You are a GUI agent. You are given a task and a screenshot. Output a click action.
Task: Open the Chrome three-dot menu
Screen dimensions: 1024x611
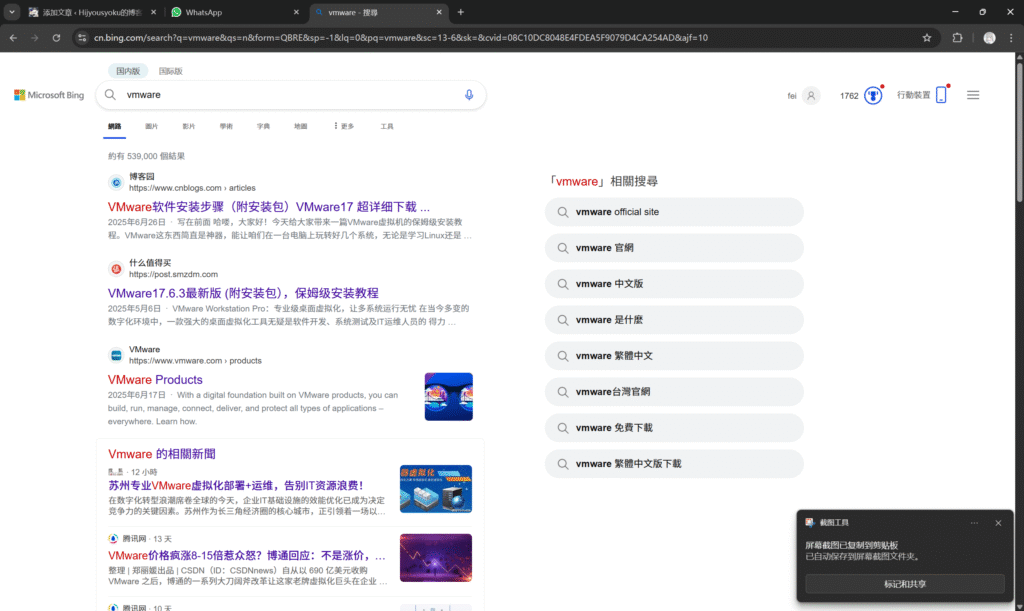click(x=1011, y=38)
